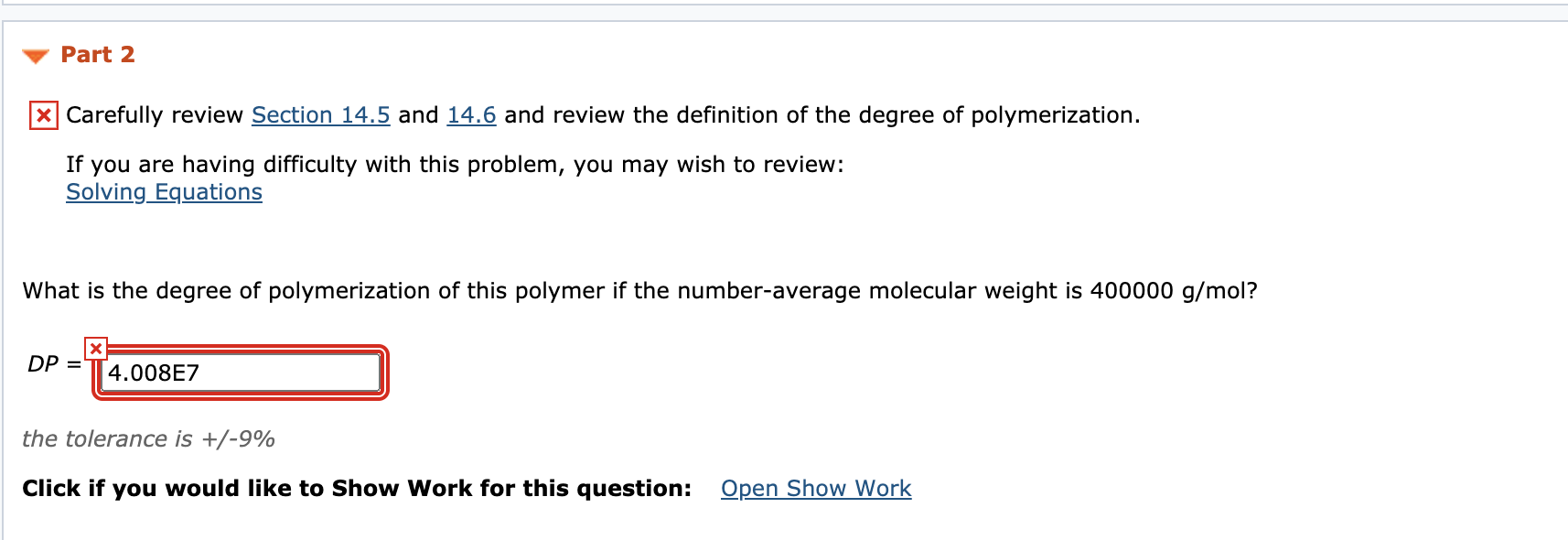Click the red-bordered answer highlight frame
Screen dimensions: 1568x540
click(242, 373)
